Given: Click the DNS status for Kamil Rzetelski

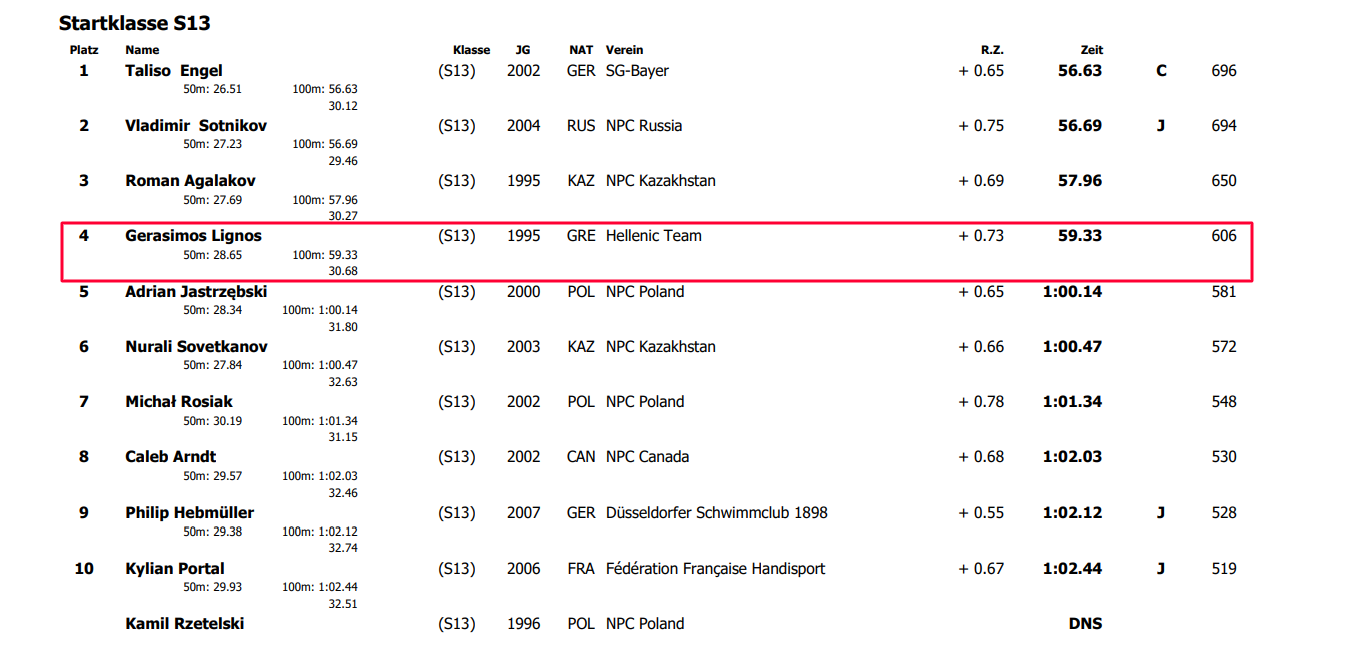Looking at the screenshot, I should pyautogui.click(x=1086, y=624).
